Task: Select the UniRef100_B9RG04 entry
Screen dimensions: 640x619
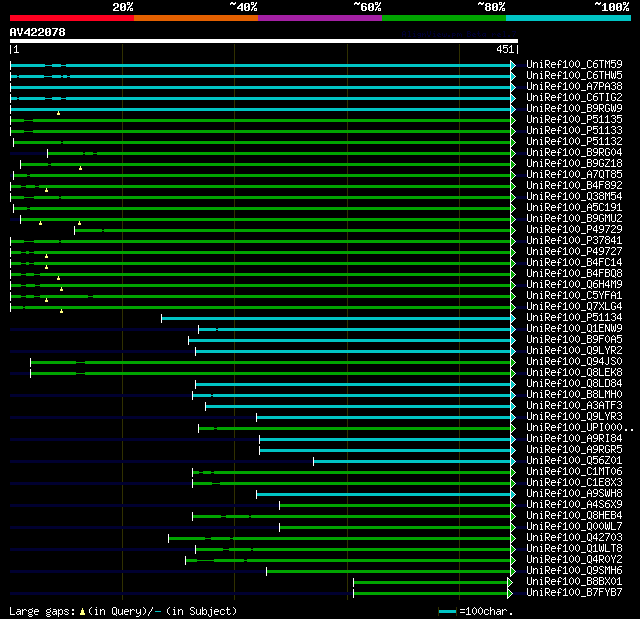Action: pyautogui.click(x=574, y=153)
